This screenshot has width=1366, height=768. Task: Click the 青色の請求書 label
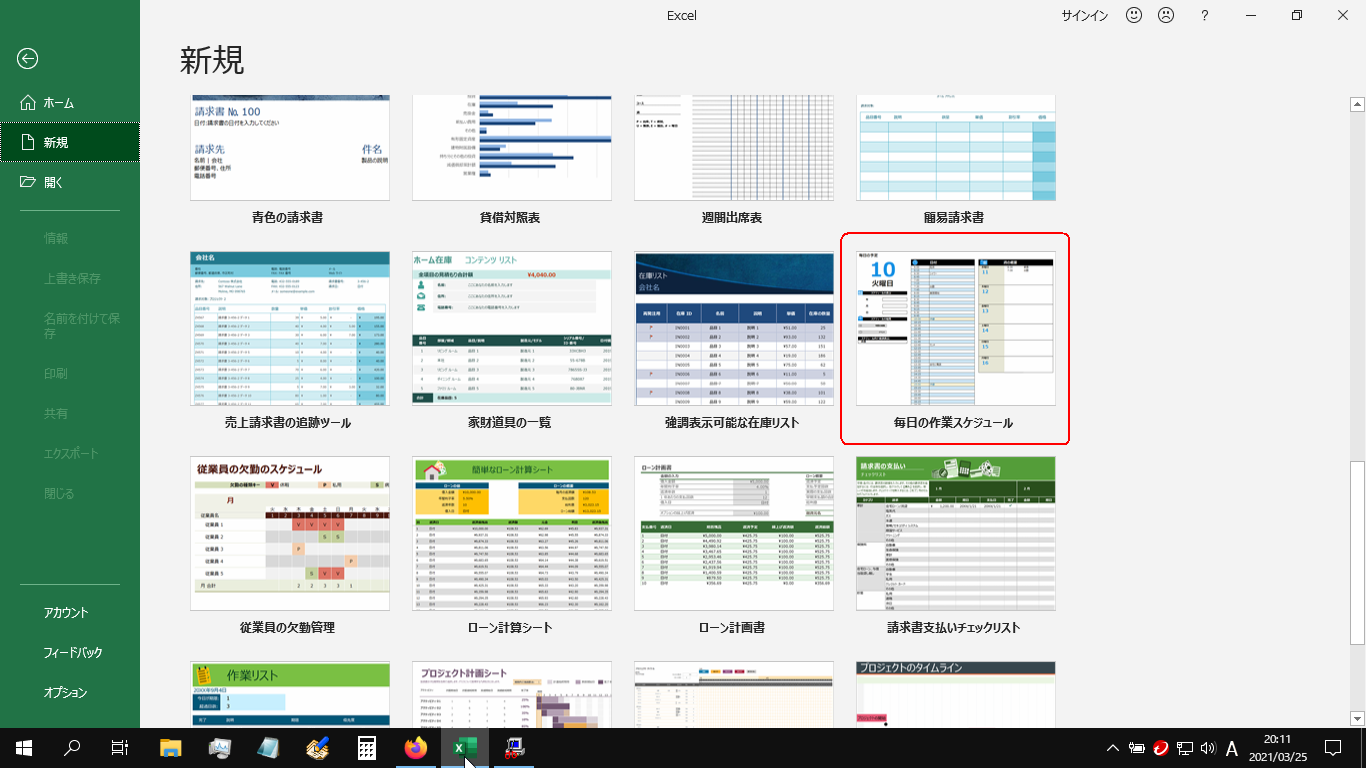(288, 217)
